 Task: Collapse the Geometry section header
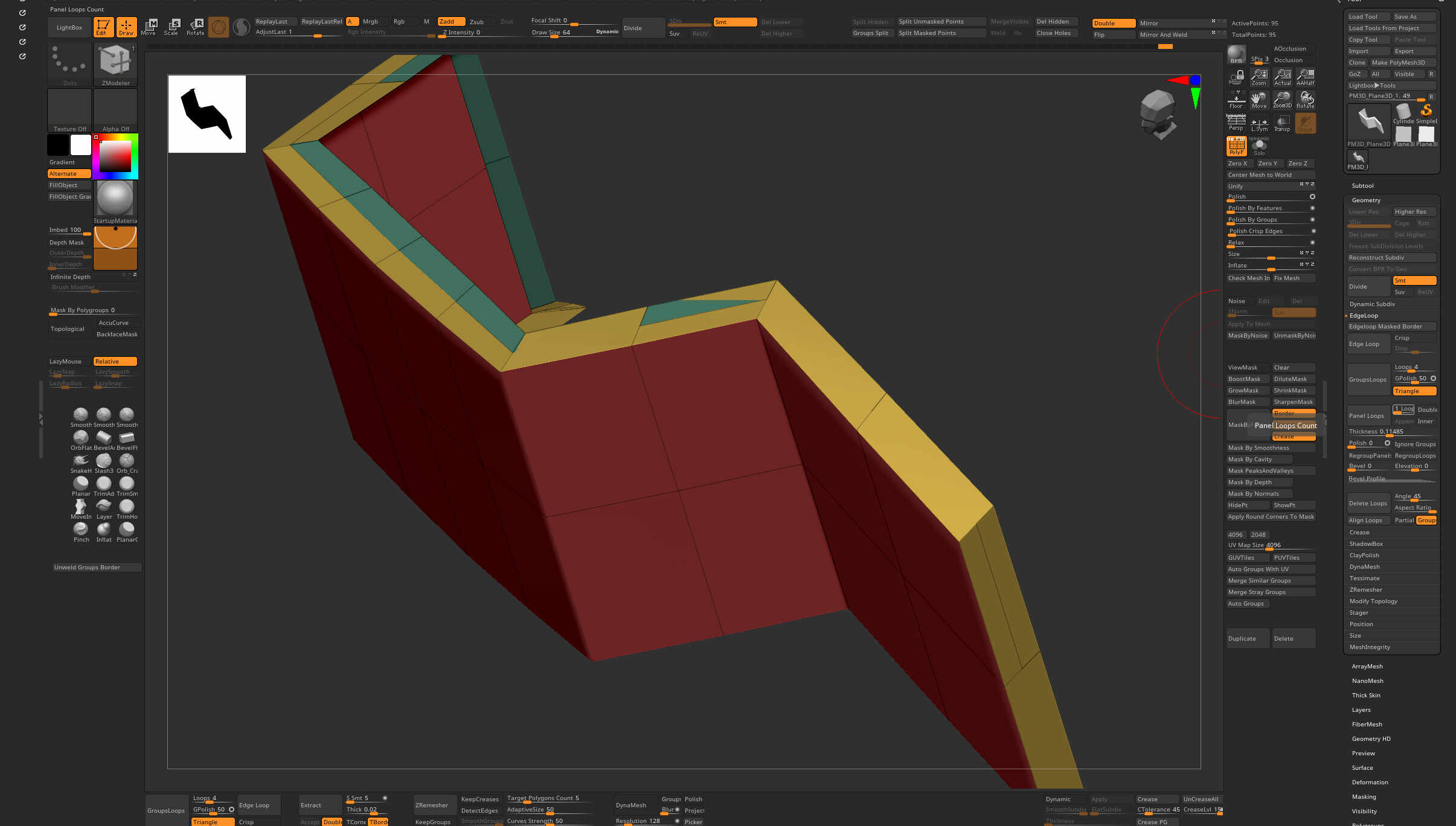coord(1366,200)
